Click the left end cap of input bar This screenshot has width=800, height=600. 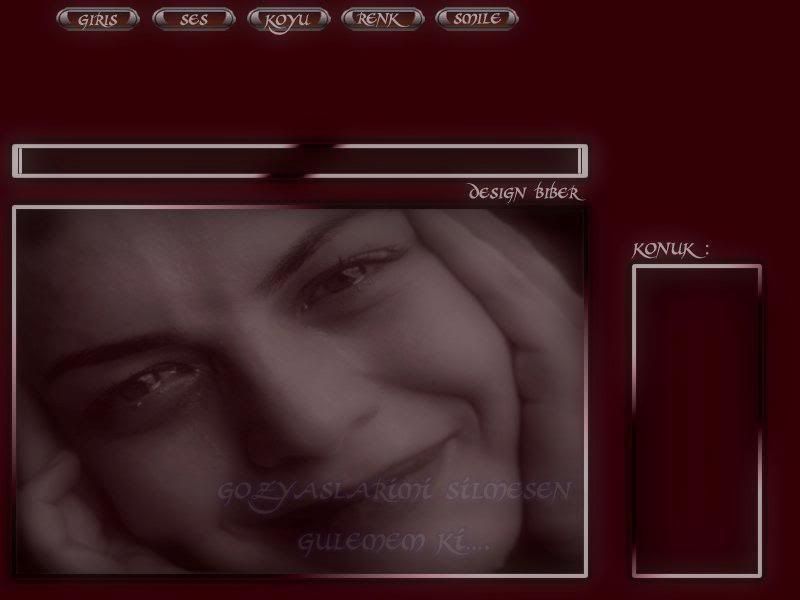pyautogui.click(x=17, y=161)
